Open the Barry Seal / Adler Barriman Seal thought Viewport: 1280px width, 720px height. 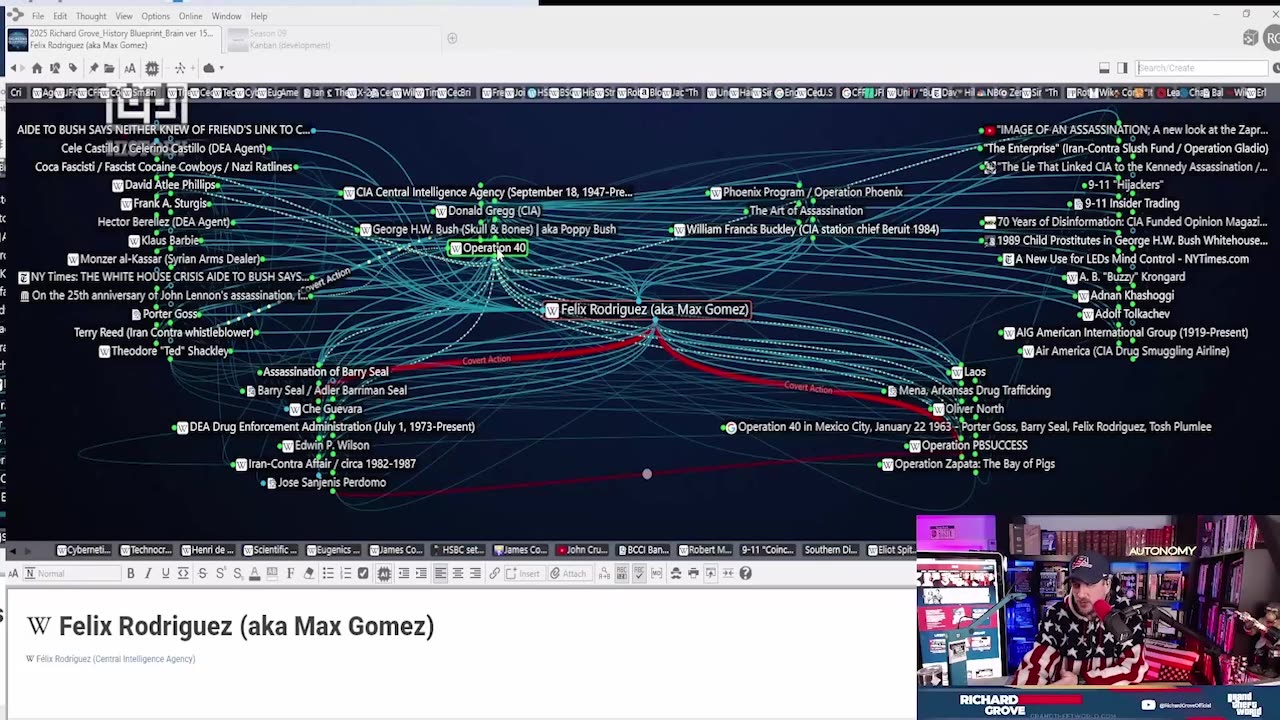(325, 390)
